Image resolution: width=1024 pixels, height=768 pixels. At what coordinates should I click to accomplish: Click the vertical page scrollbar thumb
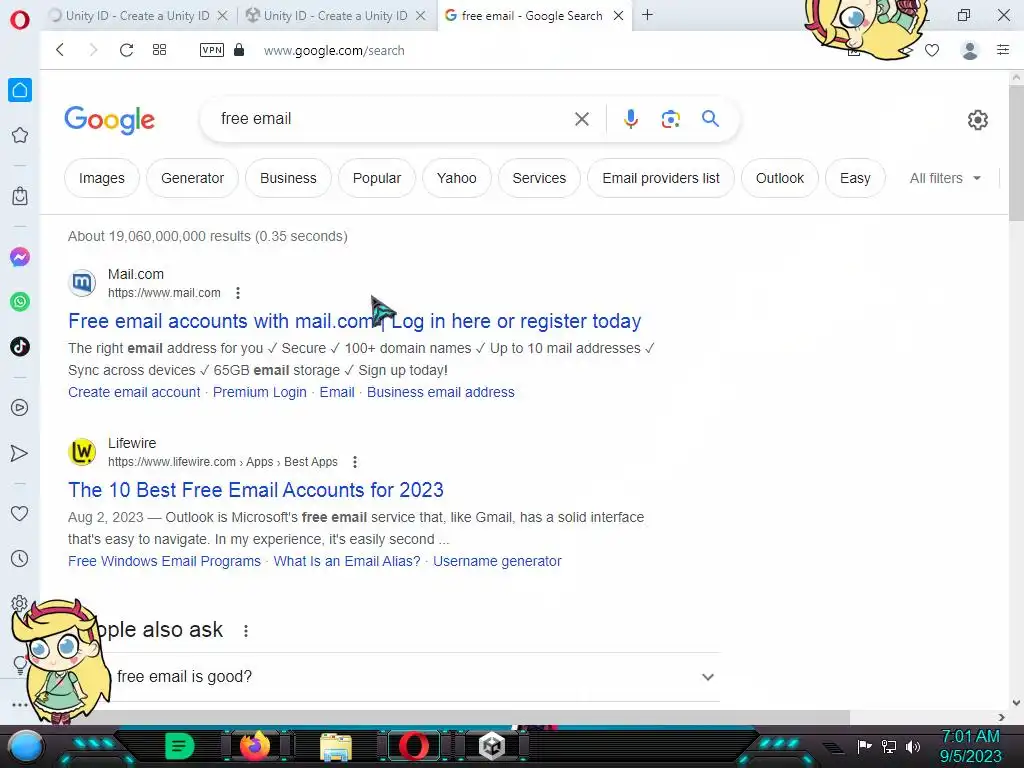1016,152
